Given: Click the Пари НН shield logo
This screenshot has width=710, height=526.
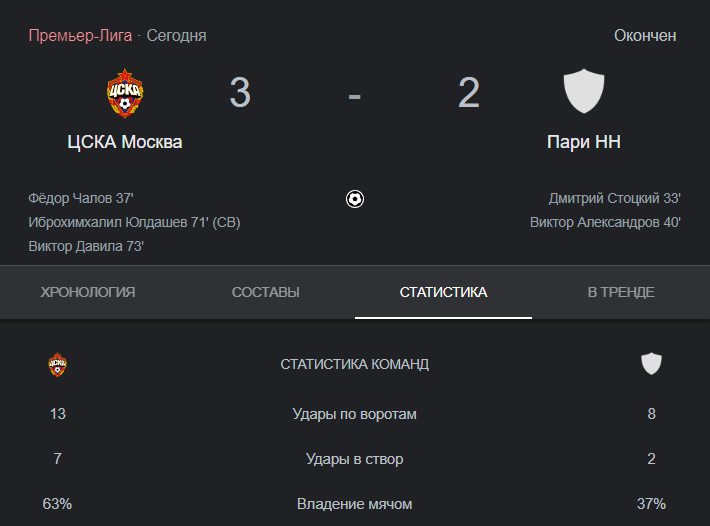Looking at the screenshot, I should point(584,91).
